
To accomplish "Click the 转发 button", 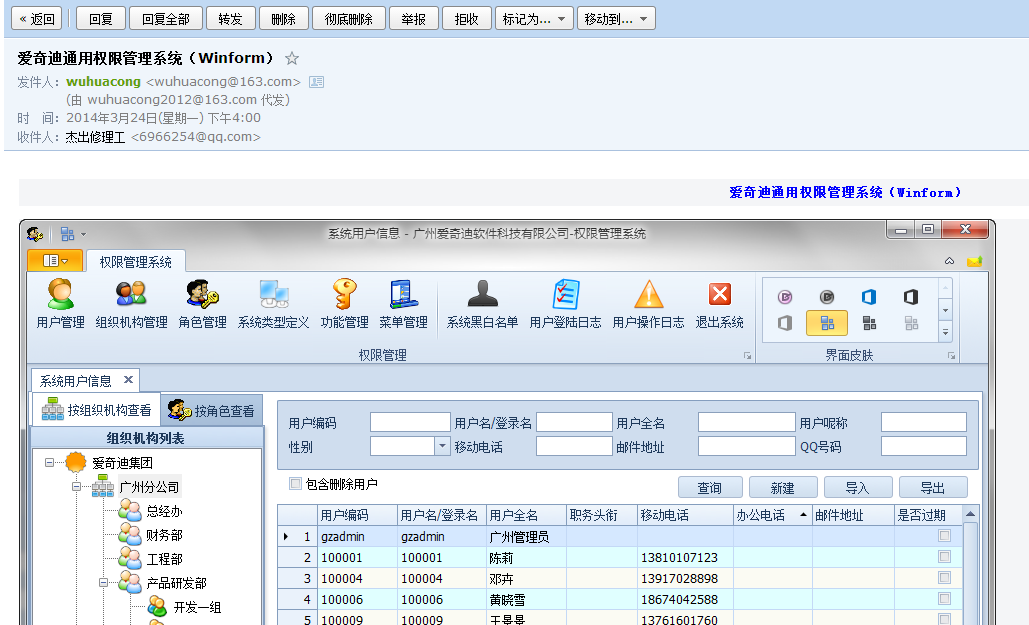I will [230, 19].
